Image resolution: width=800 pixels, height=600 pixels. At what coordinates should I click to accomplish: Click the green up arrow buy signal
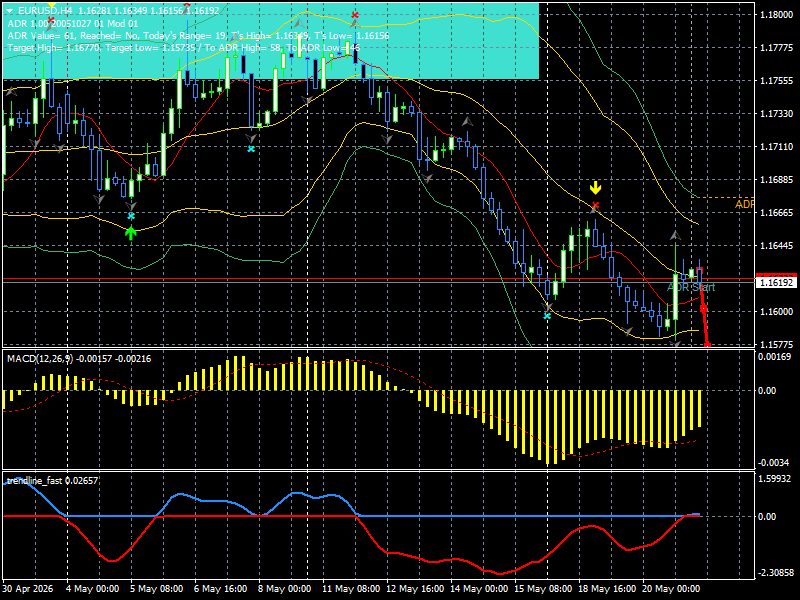[131, 234]
